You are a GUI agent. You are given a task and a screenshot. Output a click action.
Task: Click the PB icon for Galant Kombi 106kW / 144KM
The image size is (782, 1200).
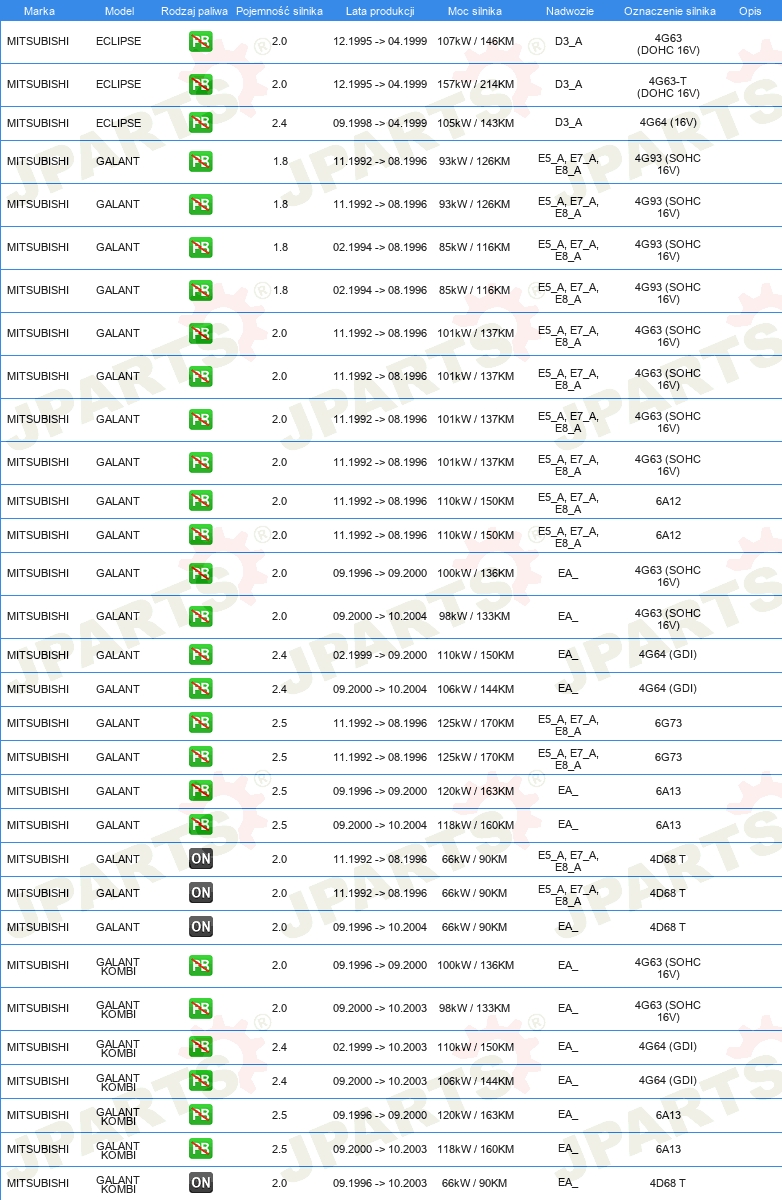click(201, 1081)
